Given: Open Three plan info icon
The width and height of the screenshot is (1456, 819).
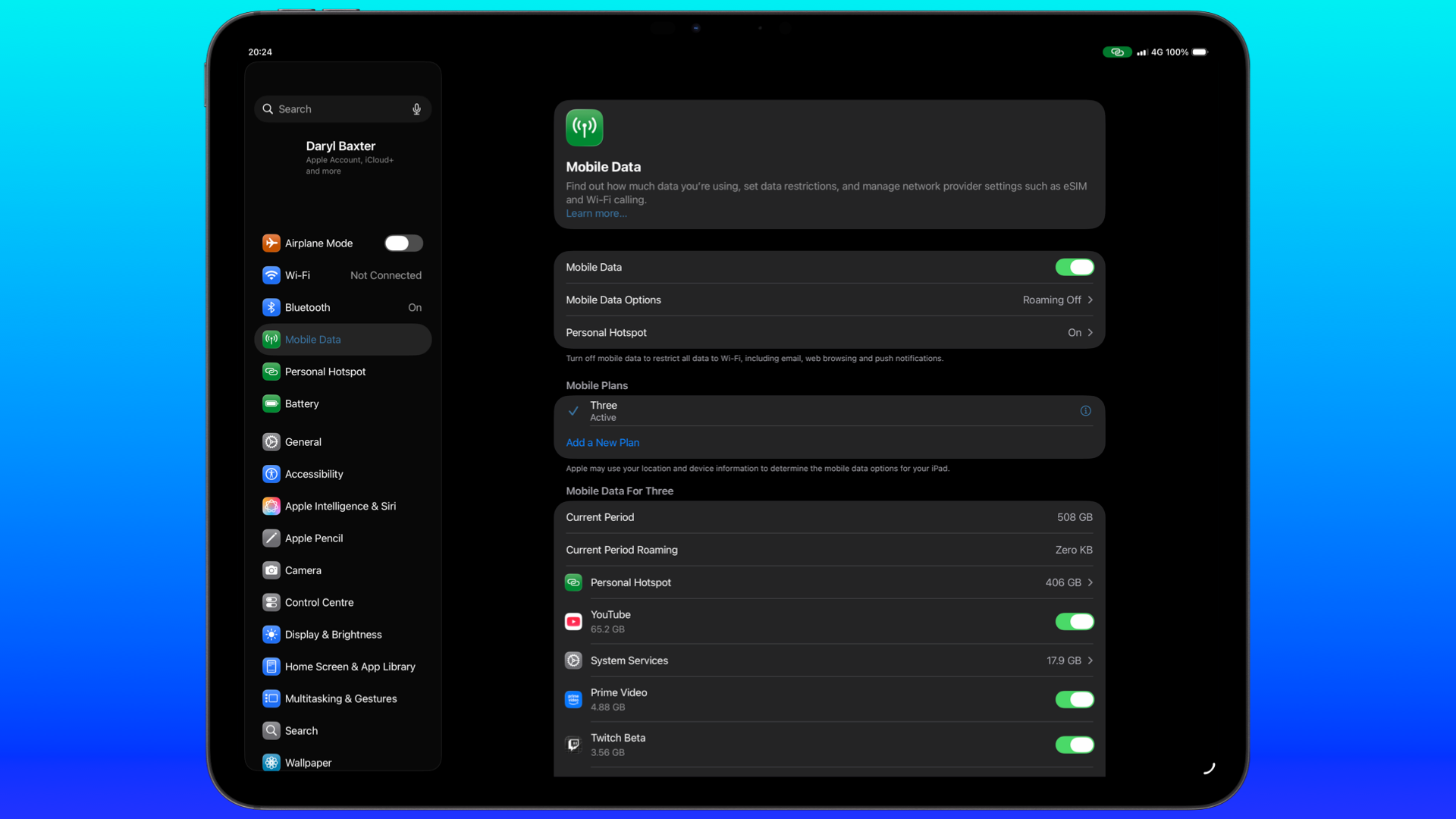Looking at the screenshot, I should pos(1085,411).
